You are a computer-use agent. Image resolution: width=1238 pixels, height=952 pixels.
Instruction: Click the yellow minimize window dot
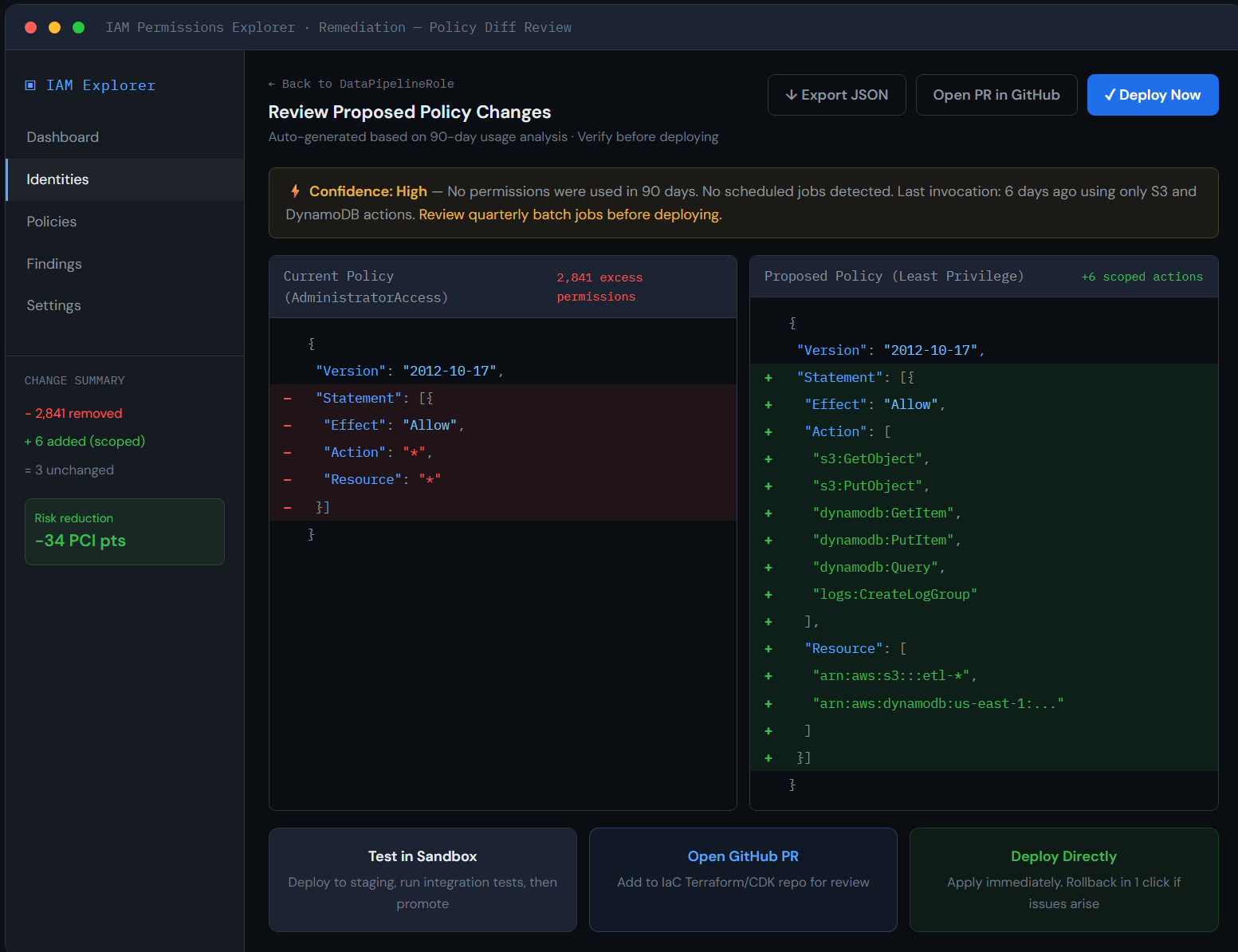[55, 27]
